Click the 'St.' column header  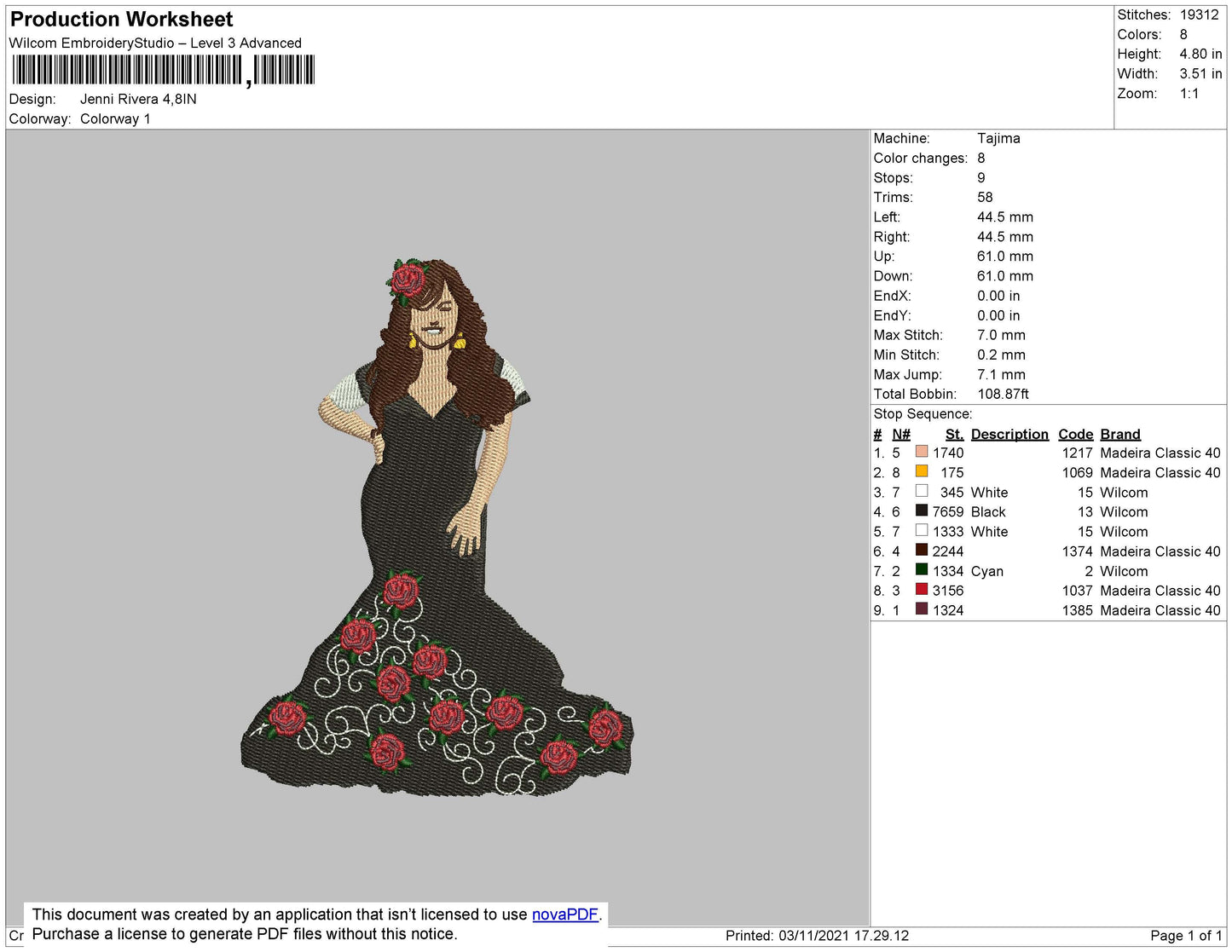click(954, 434)
